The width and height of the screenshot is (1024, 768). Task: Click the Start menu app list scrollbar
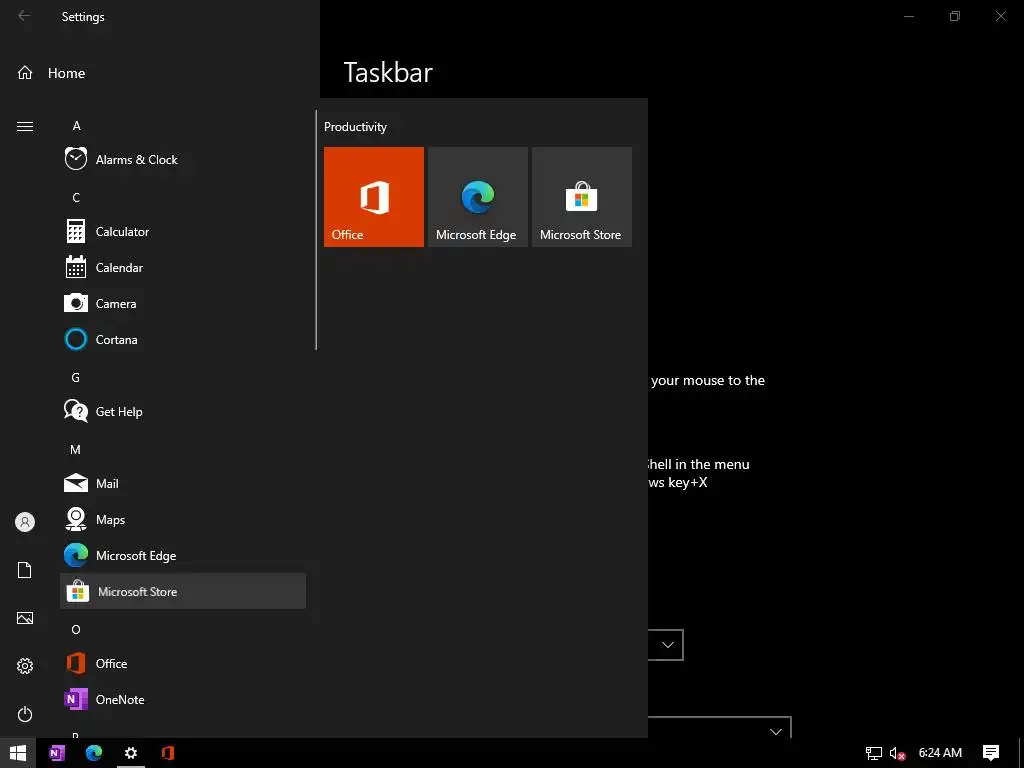pos(316,231)
